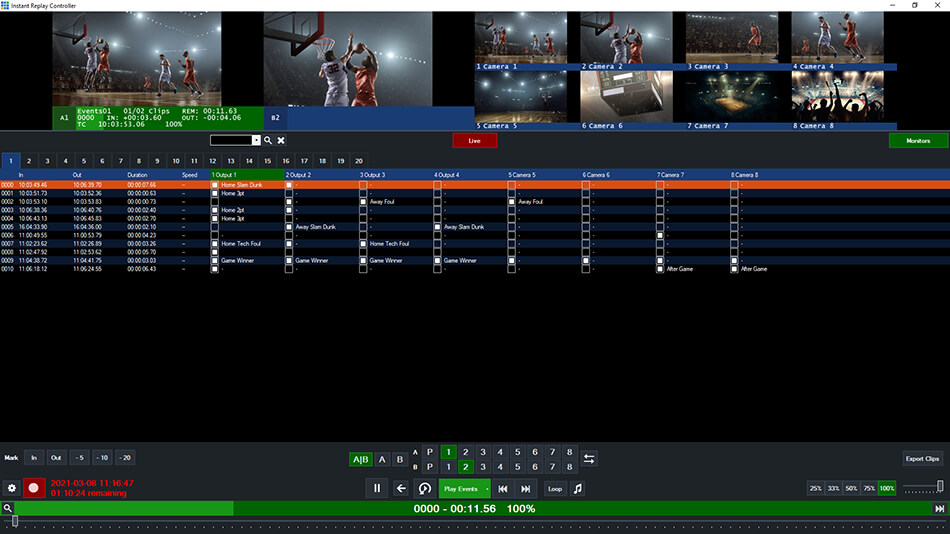Click the music note audio icon
950x534 pixels.
577,488
